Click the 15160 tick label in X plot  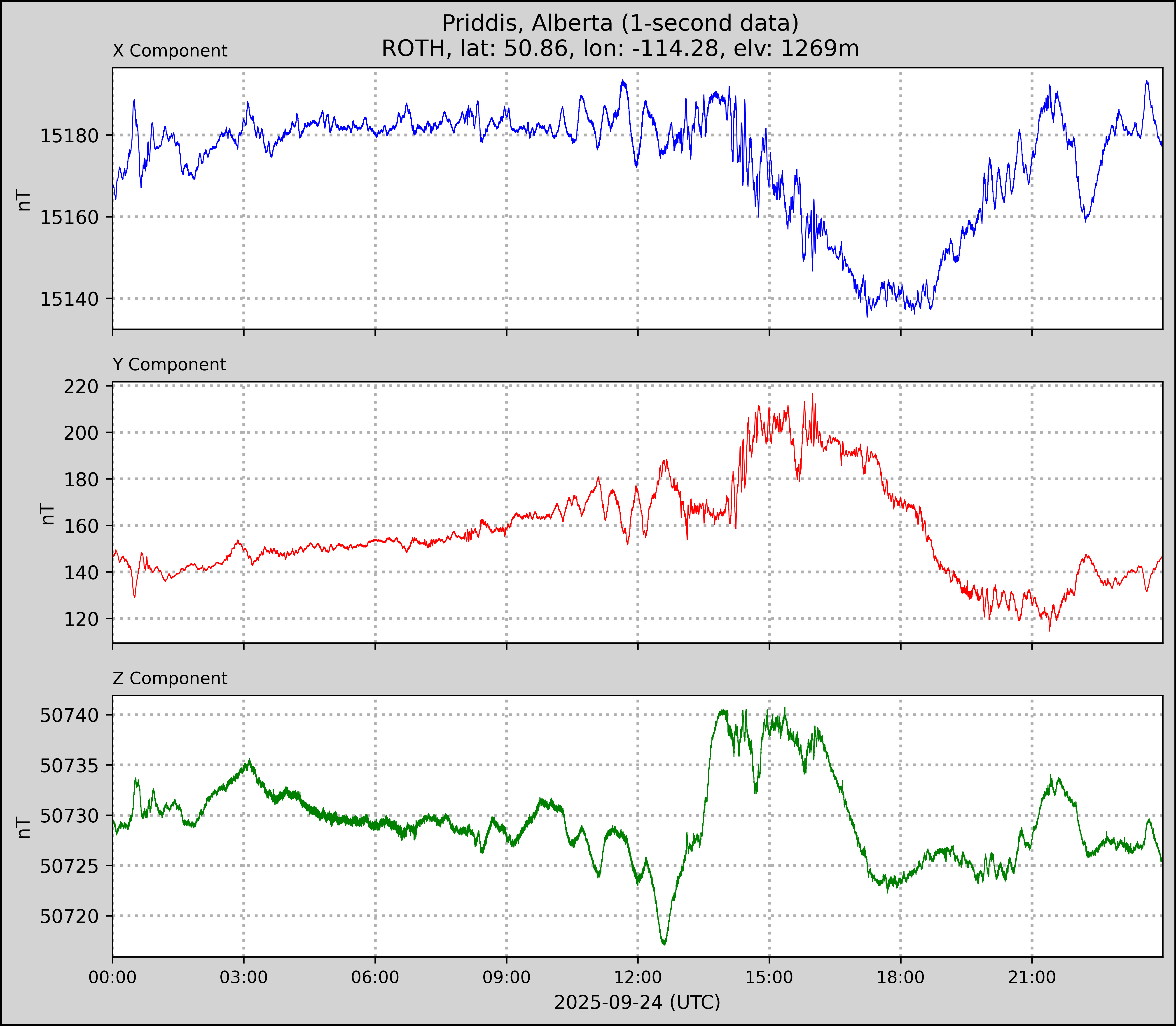pos(69,218)
